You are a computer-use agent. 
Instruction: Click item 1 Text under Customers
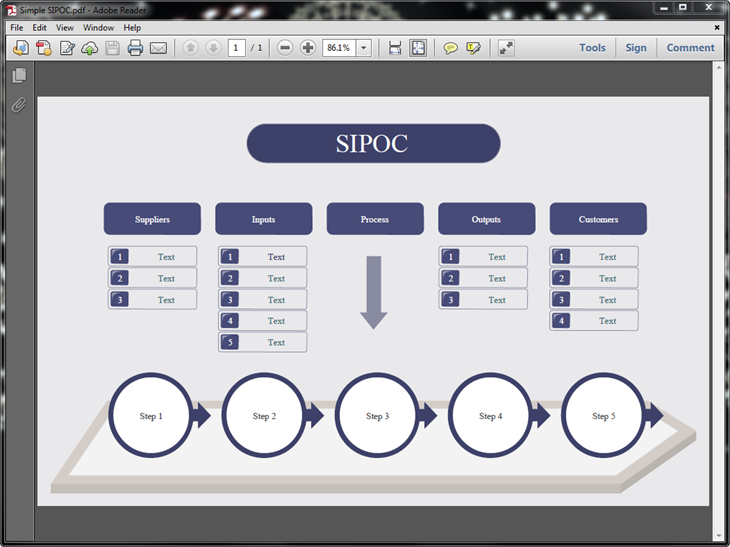(x=594, y=257)
